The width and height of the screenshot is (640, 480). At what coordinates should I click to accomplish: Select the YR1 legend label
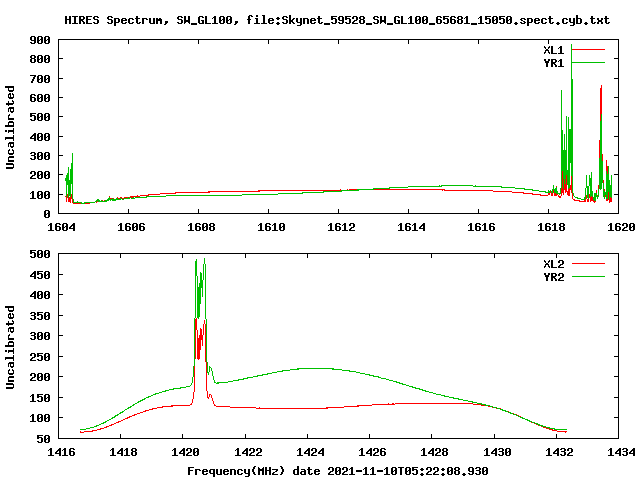[553, 63]
